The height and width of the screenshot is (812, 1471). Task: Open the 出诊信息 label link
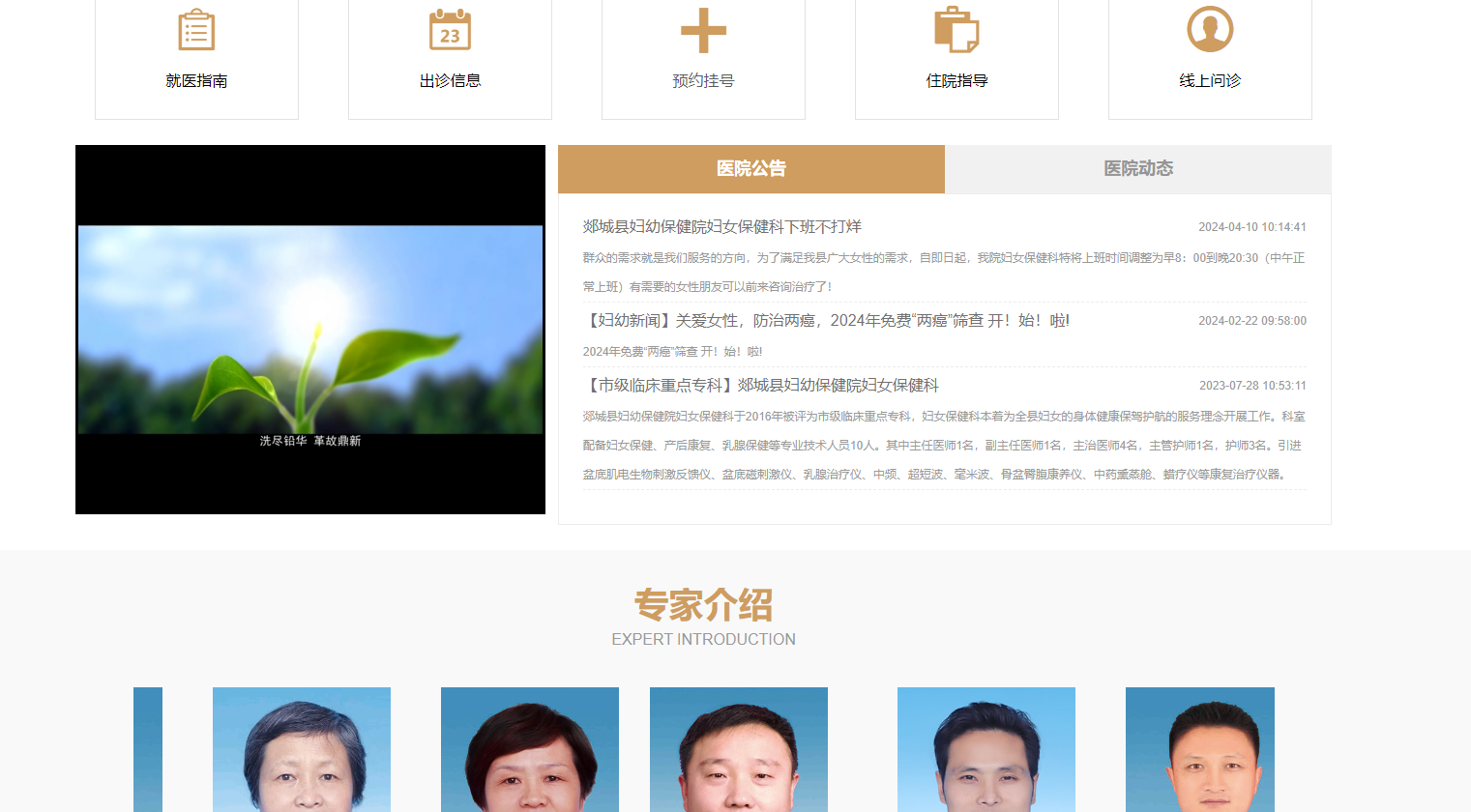point(450,81)
